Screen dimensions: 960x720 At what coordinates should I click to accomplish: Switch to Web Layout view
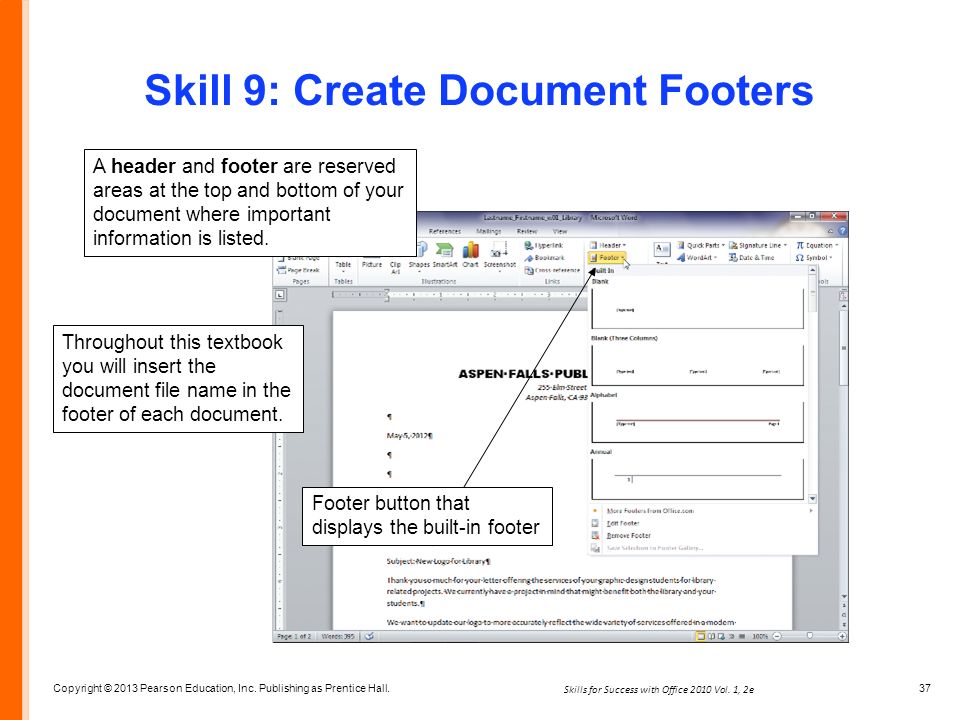(x=721, y=637)
